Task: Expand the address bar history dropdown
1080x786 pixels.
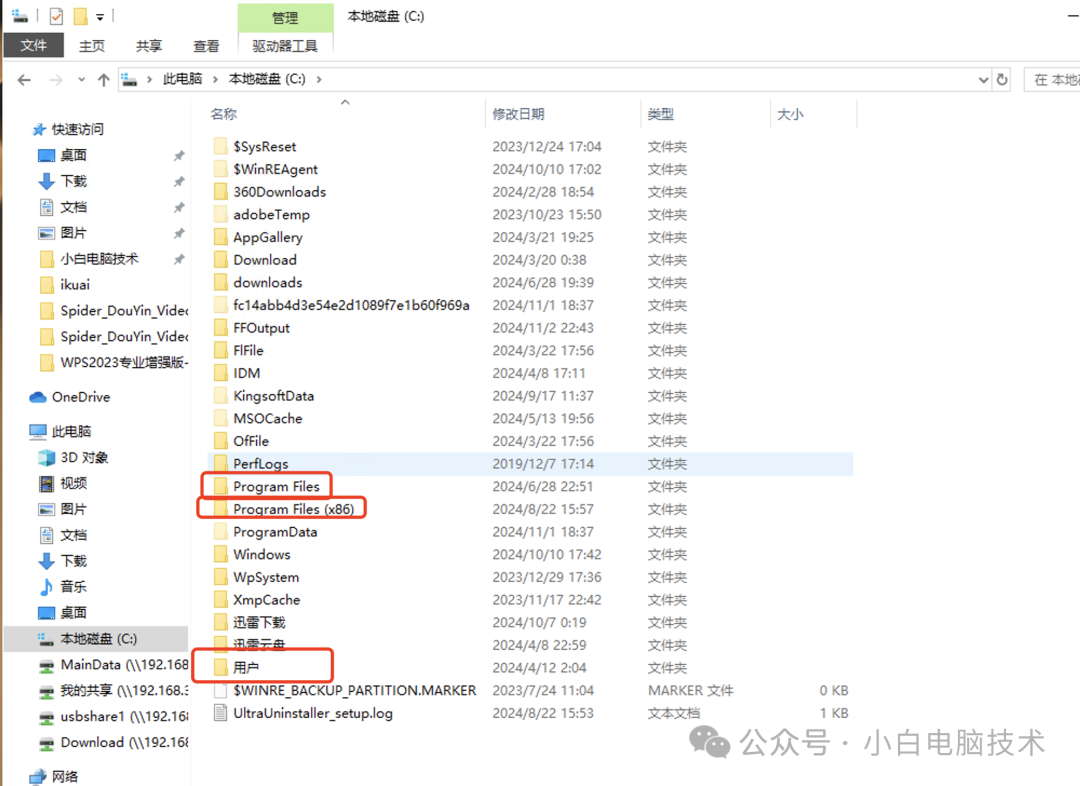Action: [x=983, y=80]
